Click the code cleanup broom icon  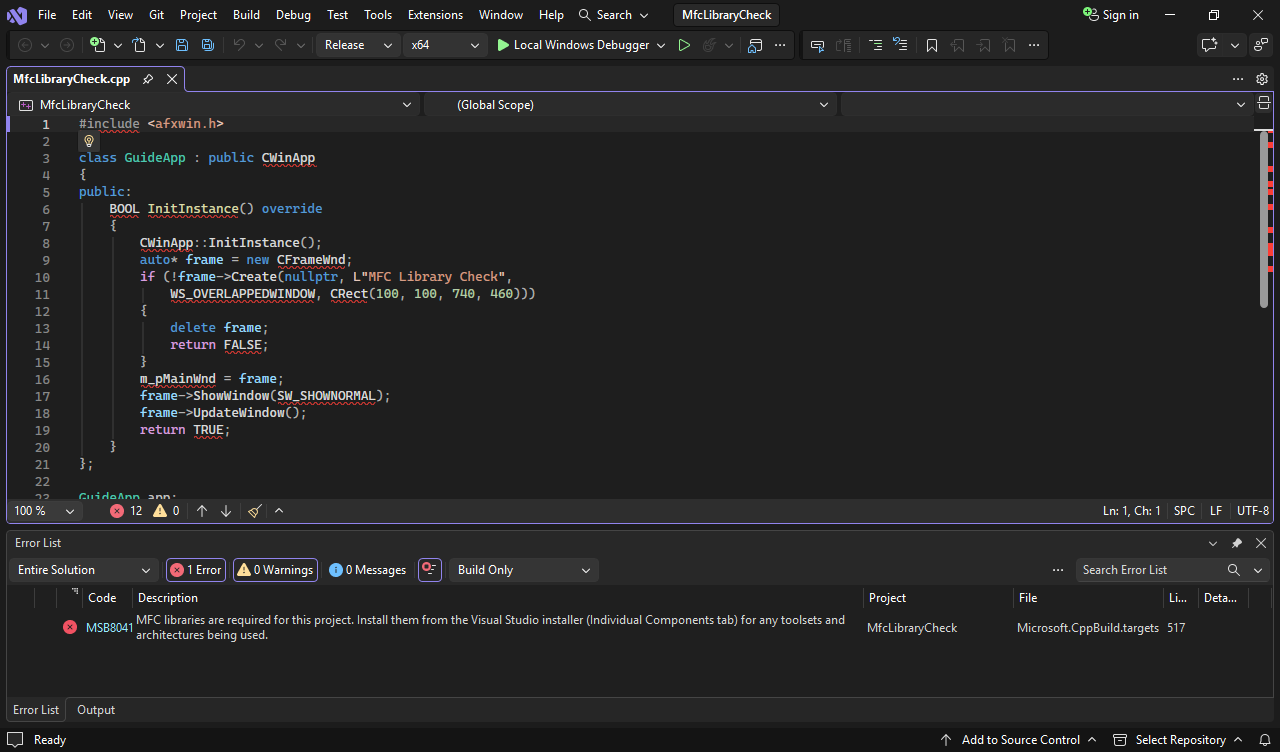click(254, 511)
